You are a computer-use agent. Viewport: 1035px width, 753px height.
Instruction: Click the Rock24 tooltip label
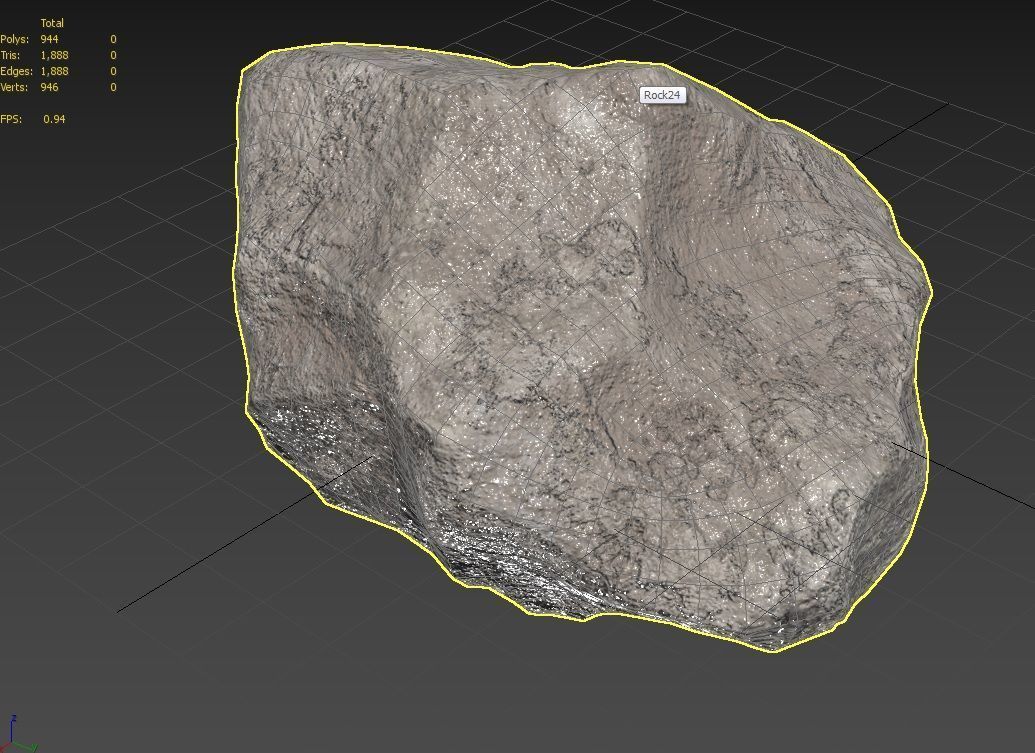tap(662, 95)
